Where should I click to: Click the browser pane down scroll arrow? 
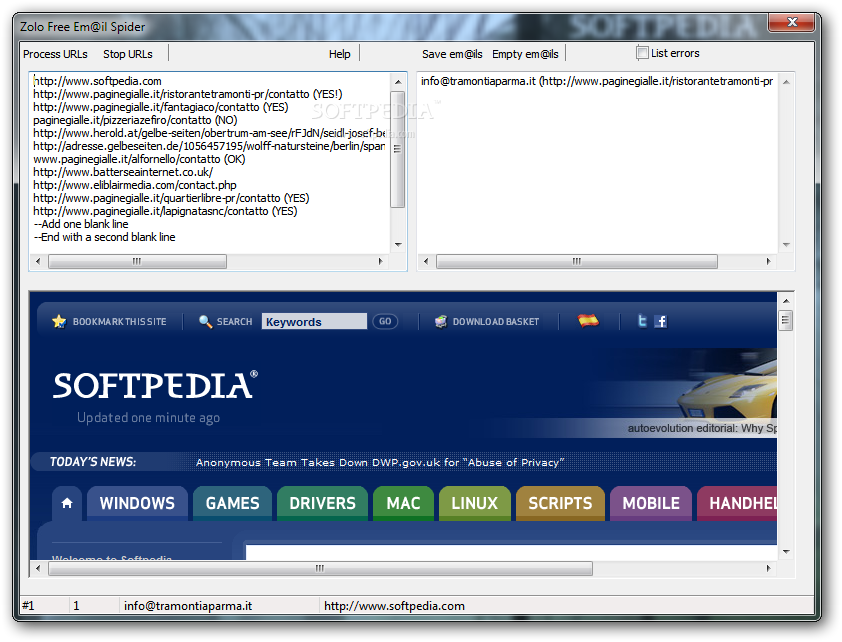pos(786,551)
